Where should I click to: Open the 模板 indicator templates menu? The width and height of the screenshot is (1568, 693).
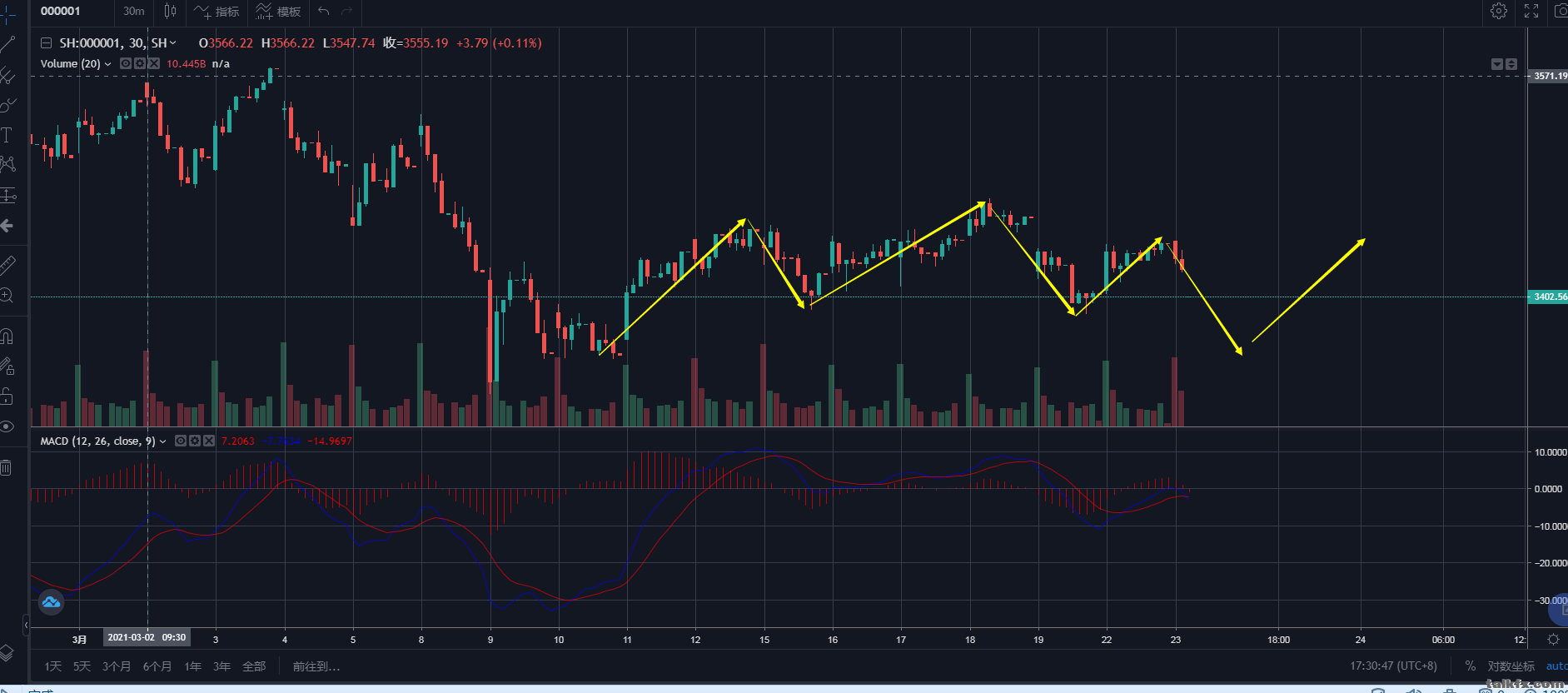(278, 11)
